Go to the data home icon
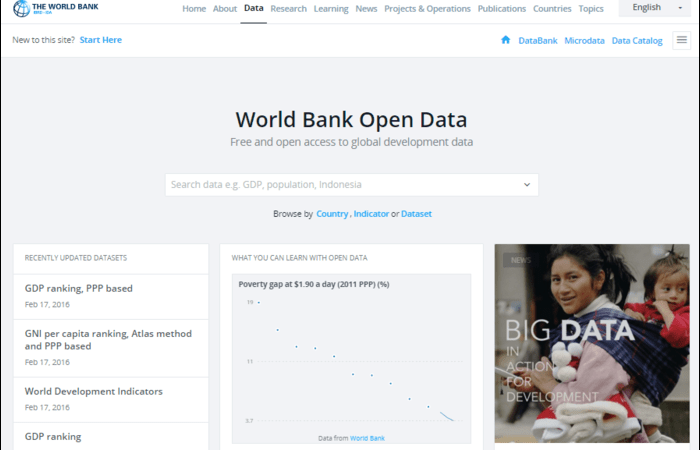The width and height of the screenshot is (700, 450). click(x=505, y=40)
